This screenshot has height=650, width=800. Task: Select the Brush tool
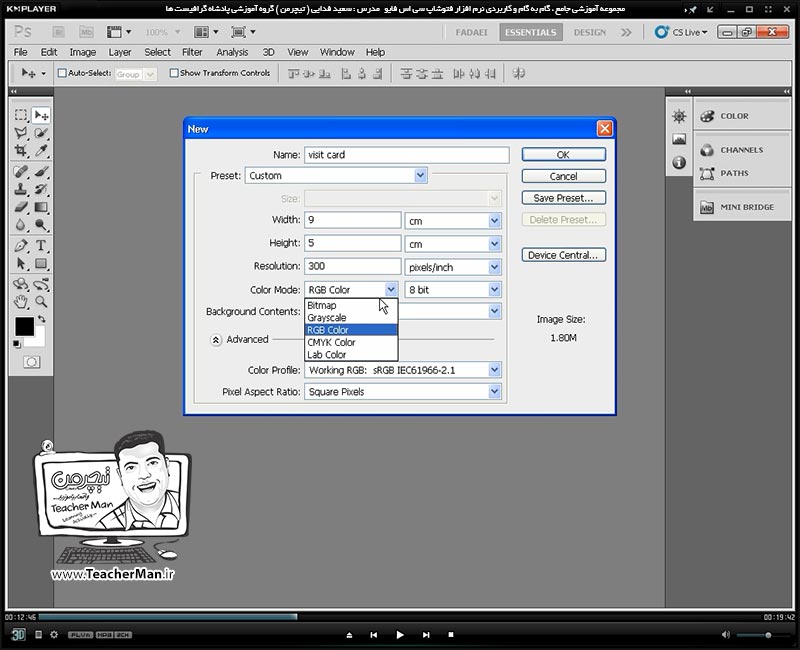click(x=41, y=171)
